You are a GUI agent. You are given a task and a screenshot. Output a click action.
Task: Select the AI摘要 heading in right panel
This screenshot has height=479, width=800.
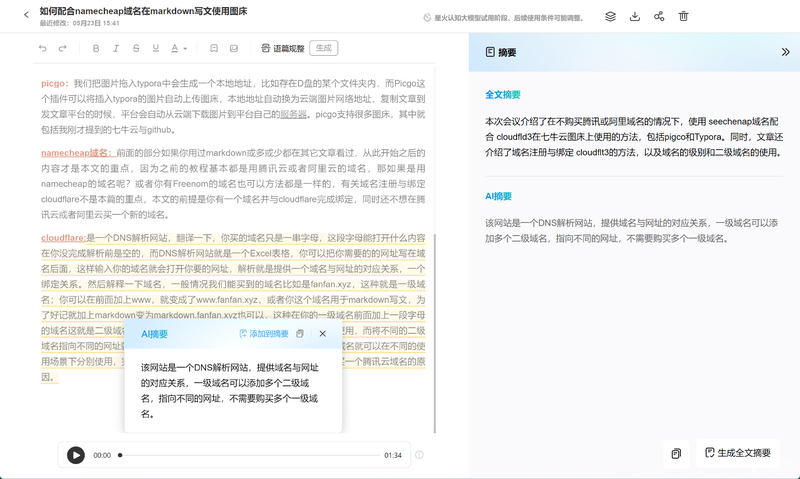click(x=498, y=196)
